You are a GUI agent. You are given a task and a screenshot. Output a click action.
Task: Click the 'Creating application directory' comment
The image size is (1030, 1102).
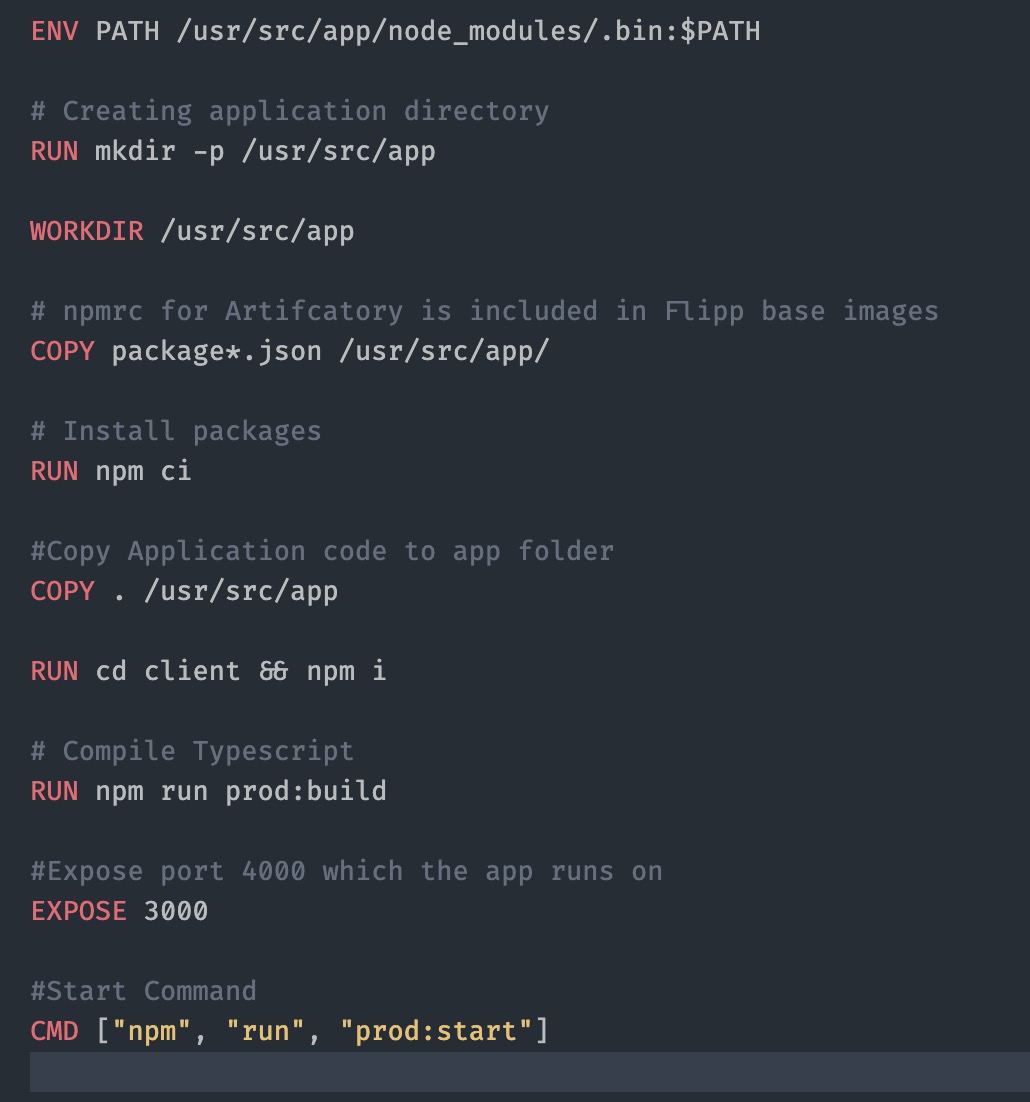[x=290, y=111]
